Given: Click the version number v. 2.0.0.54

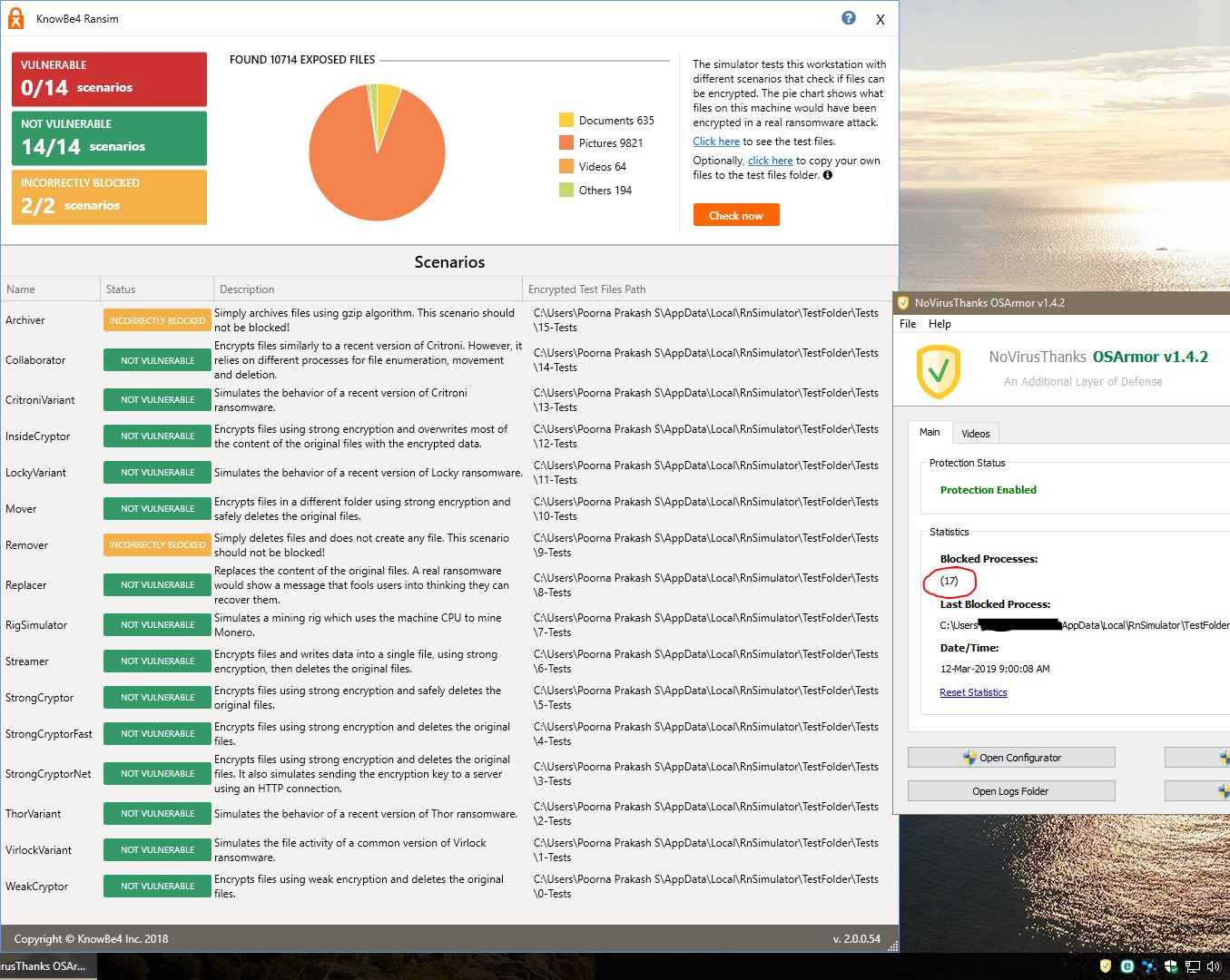Looking at the screenshot, I should point(856,939).
